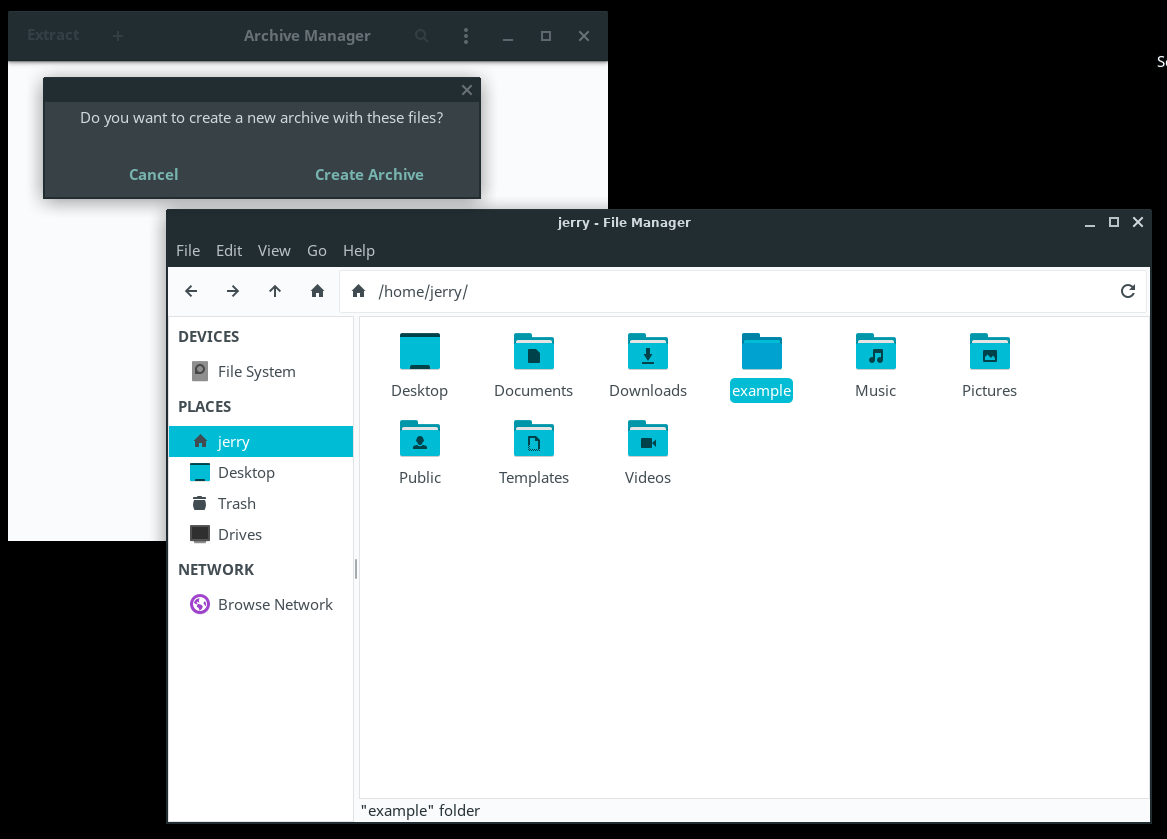Viewport: 1167px width, 839px height.
Task: Click the home icon in toolbar
Action: (317, 291)
